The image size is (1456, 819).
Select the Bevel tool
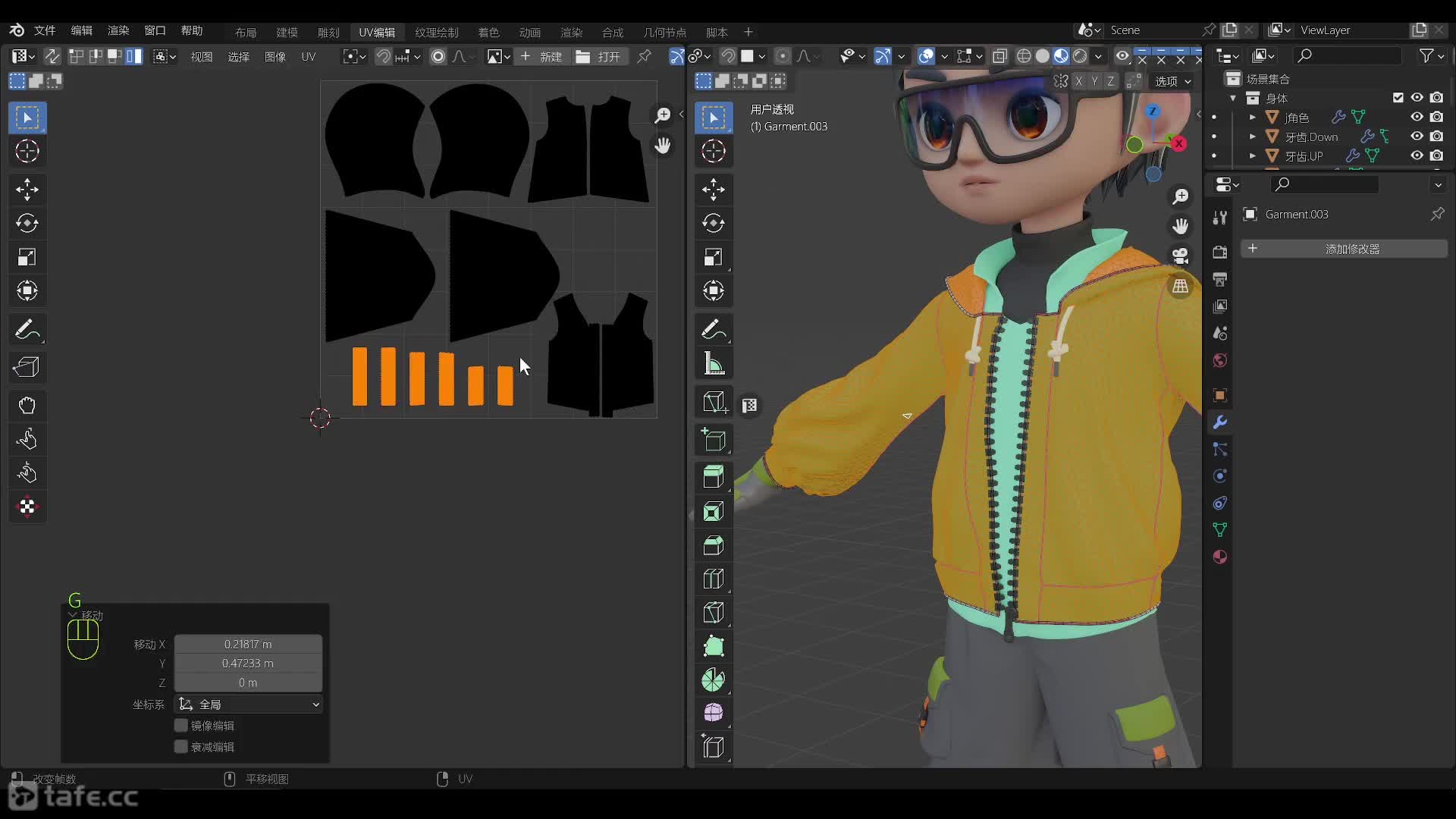coord(714,545)
